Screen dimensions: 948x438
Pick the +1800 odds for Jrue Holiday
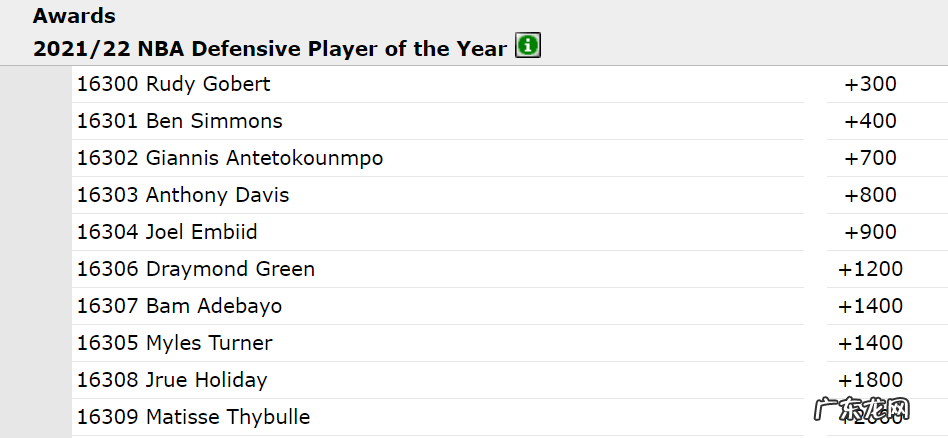point(870,380)
